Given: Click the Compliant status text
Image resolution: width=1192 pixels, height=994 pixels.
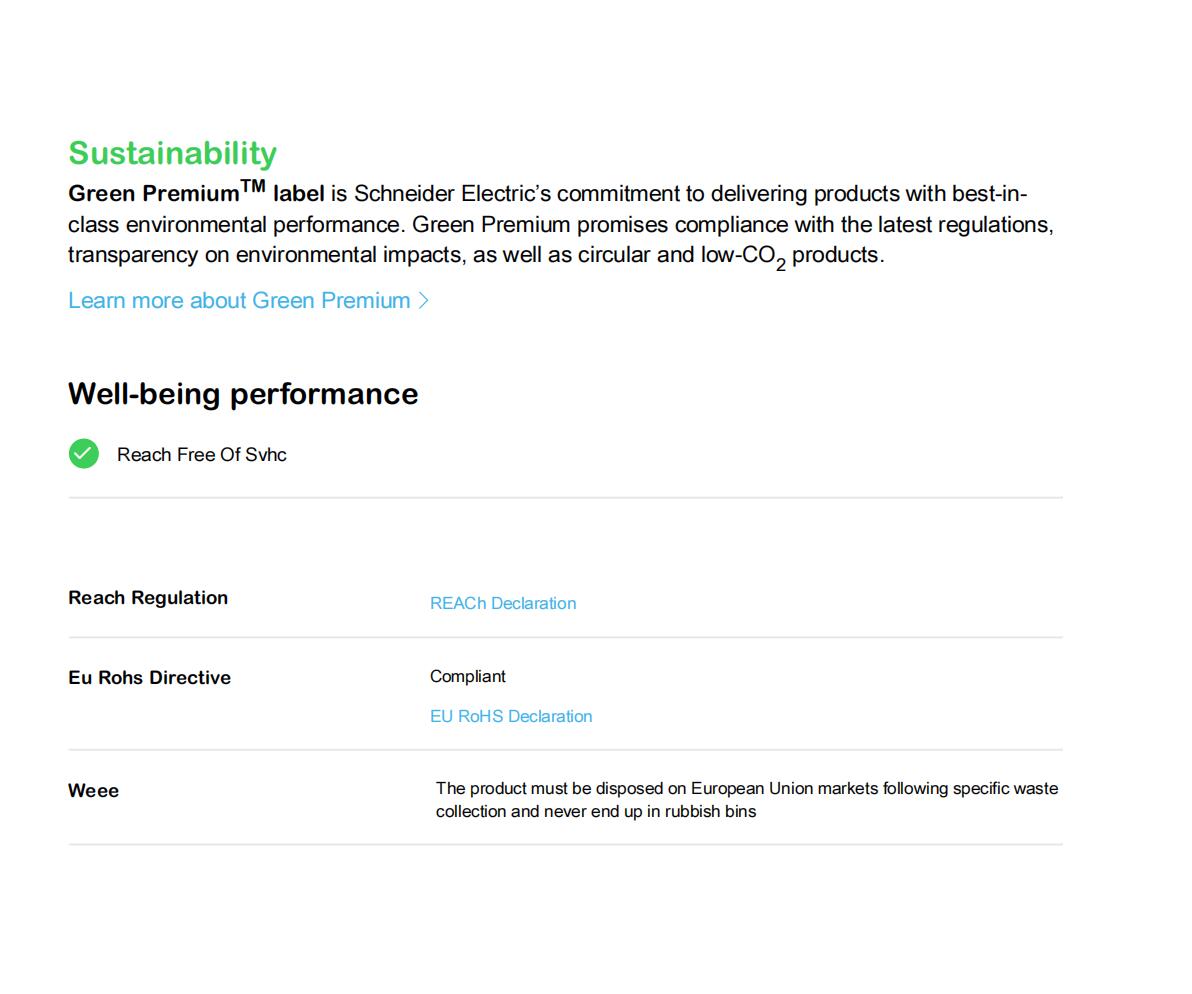Looking at the screenshot, I should pos(467,677).
